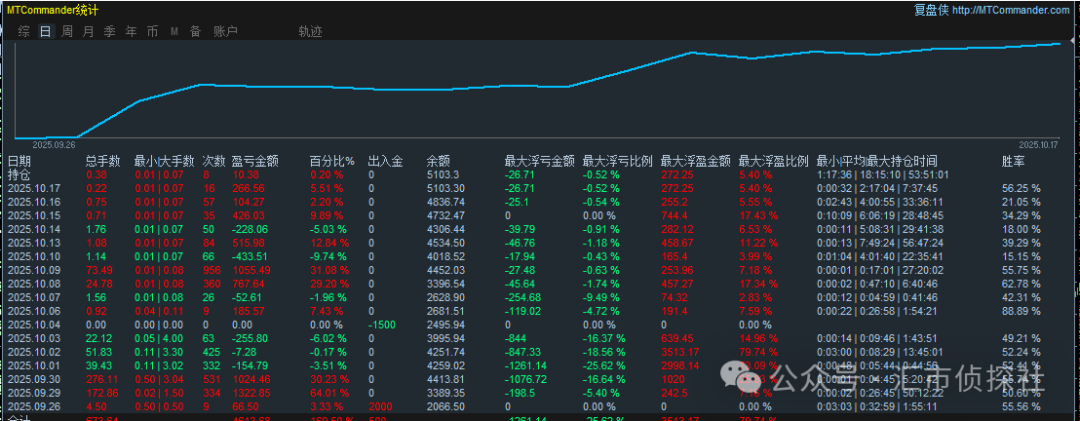
Task: Open the 备 notes tab
Action: point(196,31)
